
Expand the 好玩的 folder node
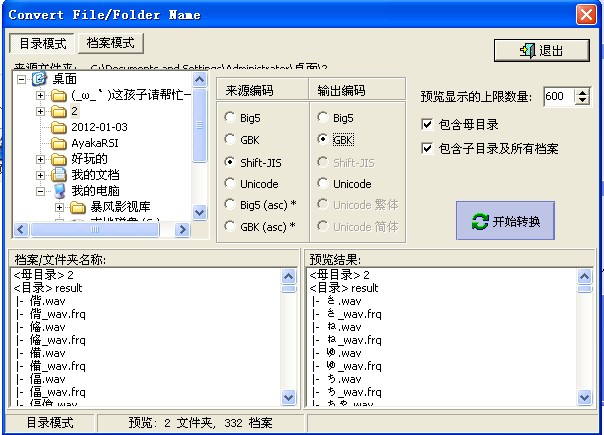pyautogui.click(x=40, y=159)
